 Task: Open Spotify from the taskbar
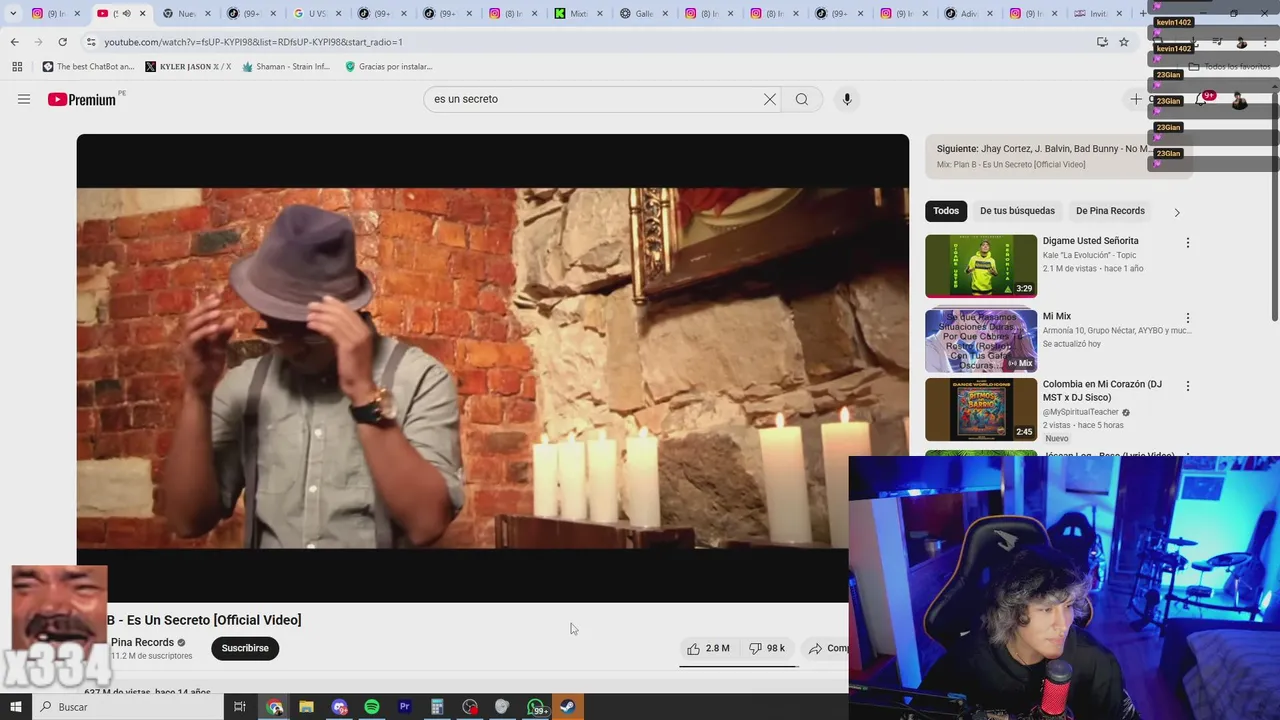click(372, 707)
